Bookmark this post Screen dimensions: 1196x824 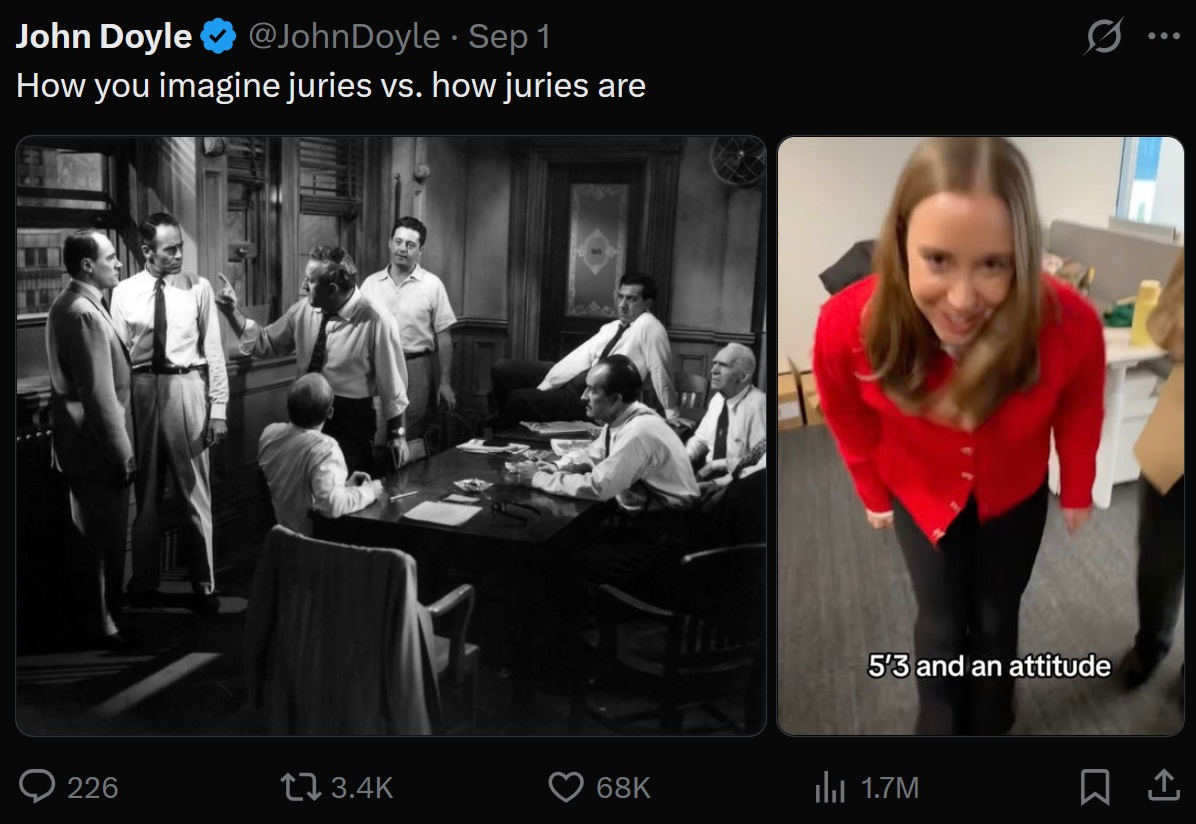(x=1095, y=787)
